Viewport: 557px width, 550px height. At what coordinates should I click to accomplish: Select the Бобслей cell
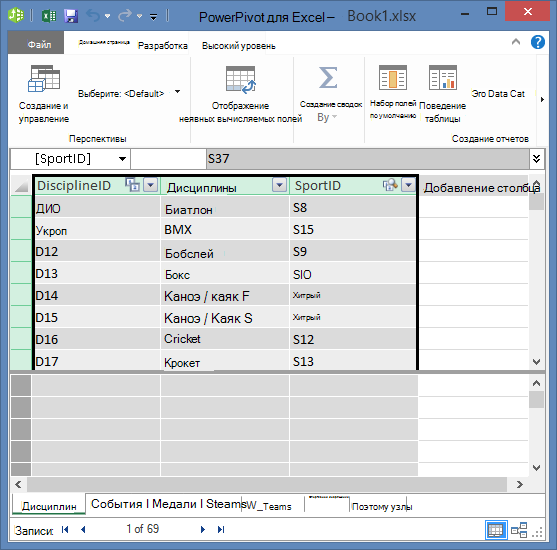tap(225, 252)
